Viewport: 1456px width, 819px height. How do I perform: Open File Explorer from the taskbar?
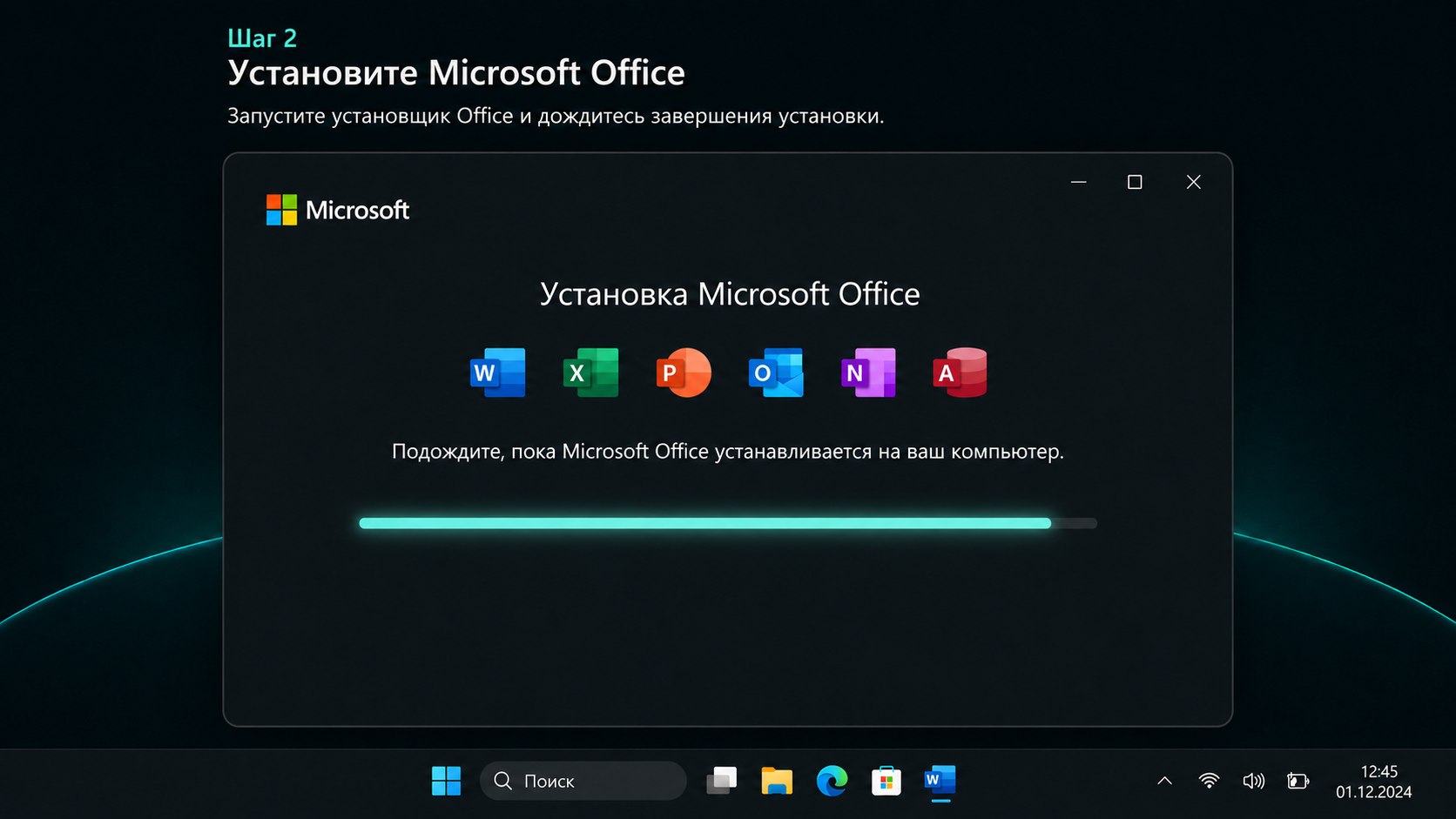coord(777,781)
